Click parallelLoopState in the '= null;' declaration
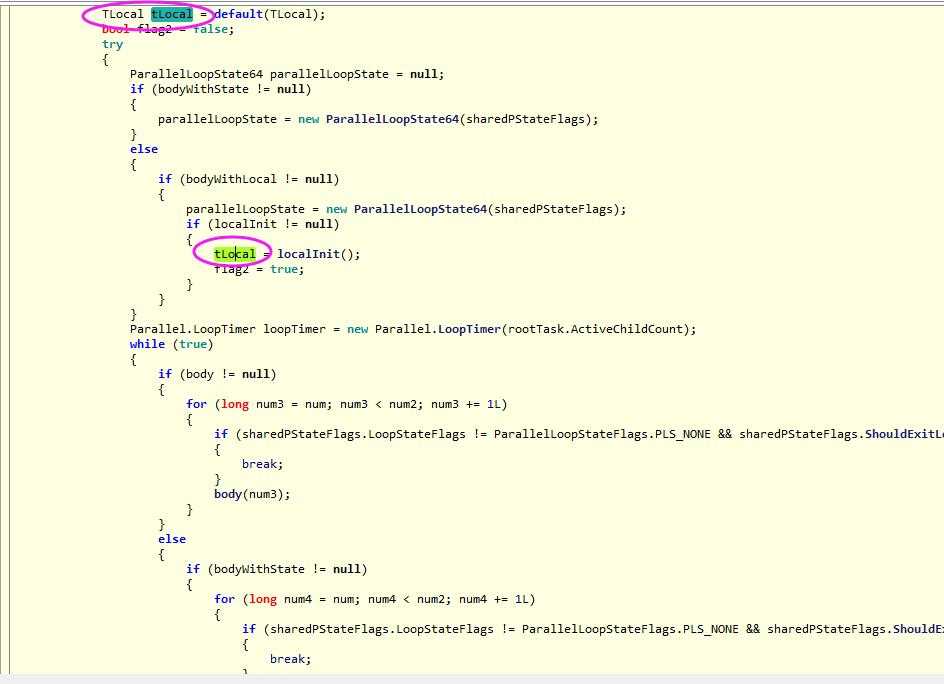Image resolution: width=944 pixels, height=684 pixels. click(329, 74)
